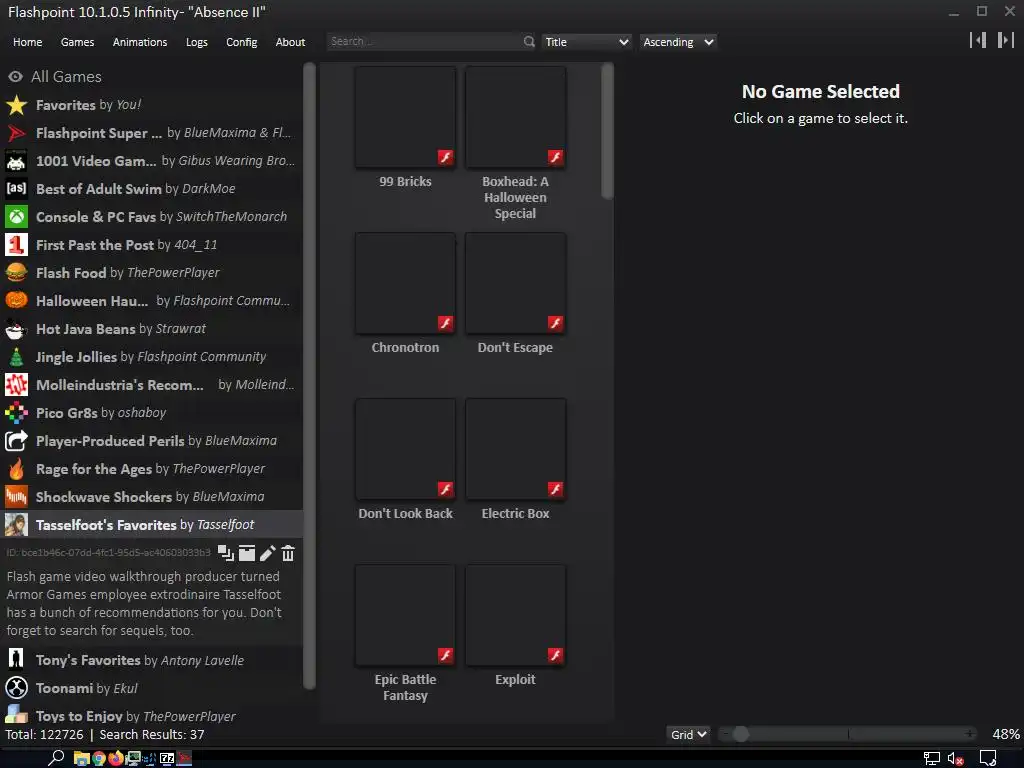This screenshot has width=1024, height=768.
Task: Go to the Home tab
Action: 27,42
